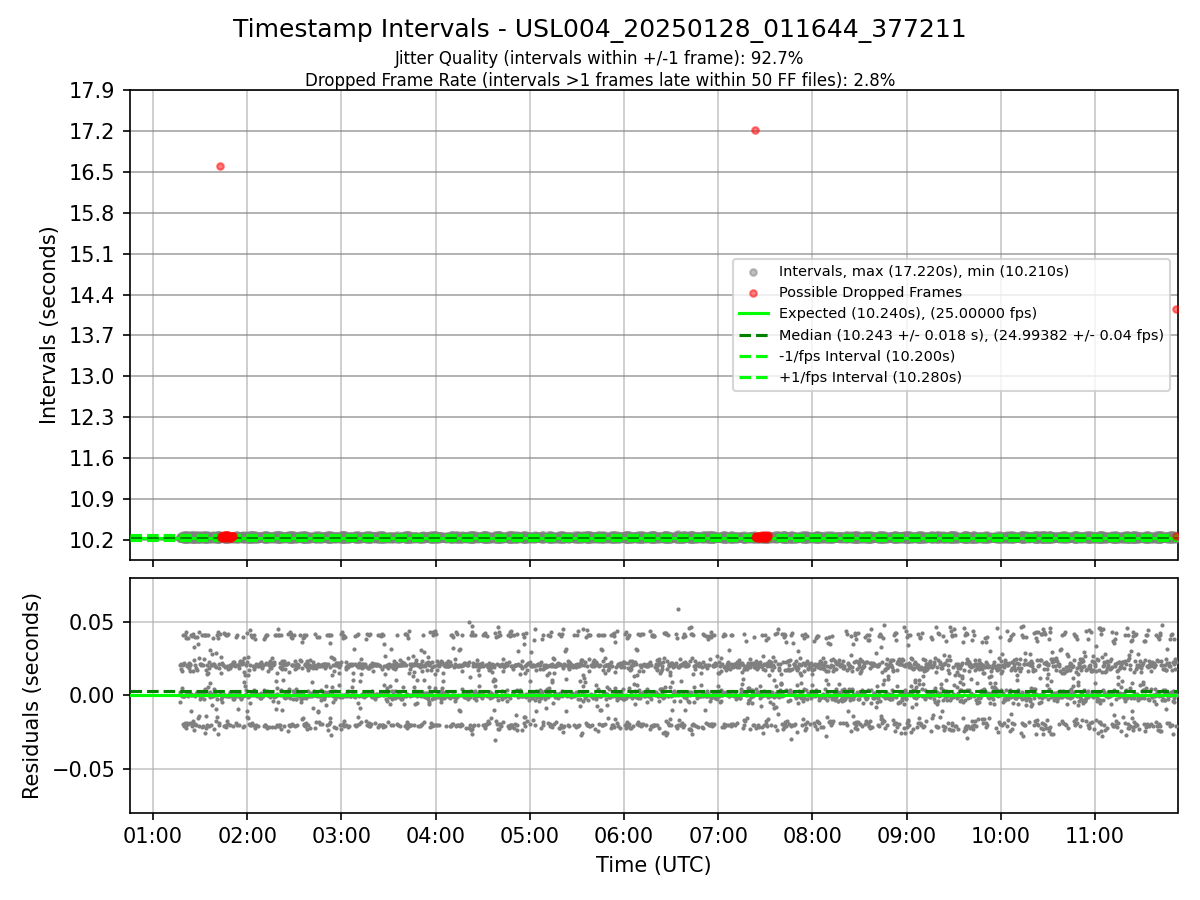Image resolution: width=1200 pixels, height=900 pixels.
Task: Click the '07:00' time tick label
Action: (718, 835)
